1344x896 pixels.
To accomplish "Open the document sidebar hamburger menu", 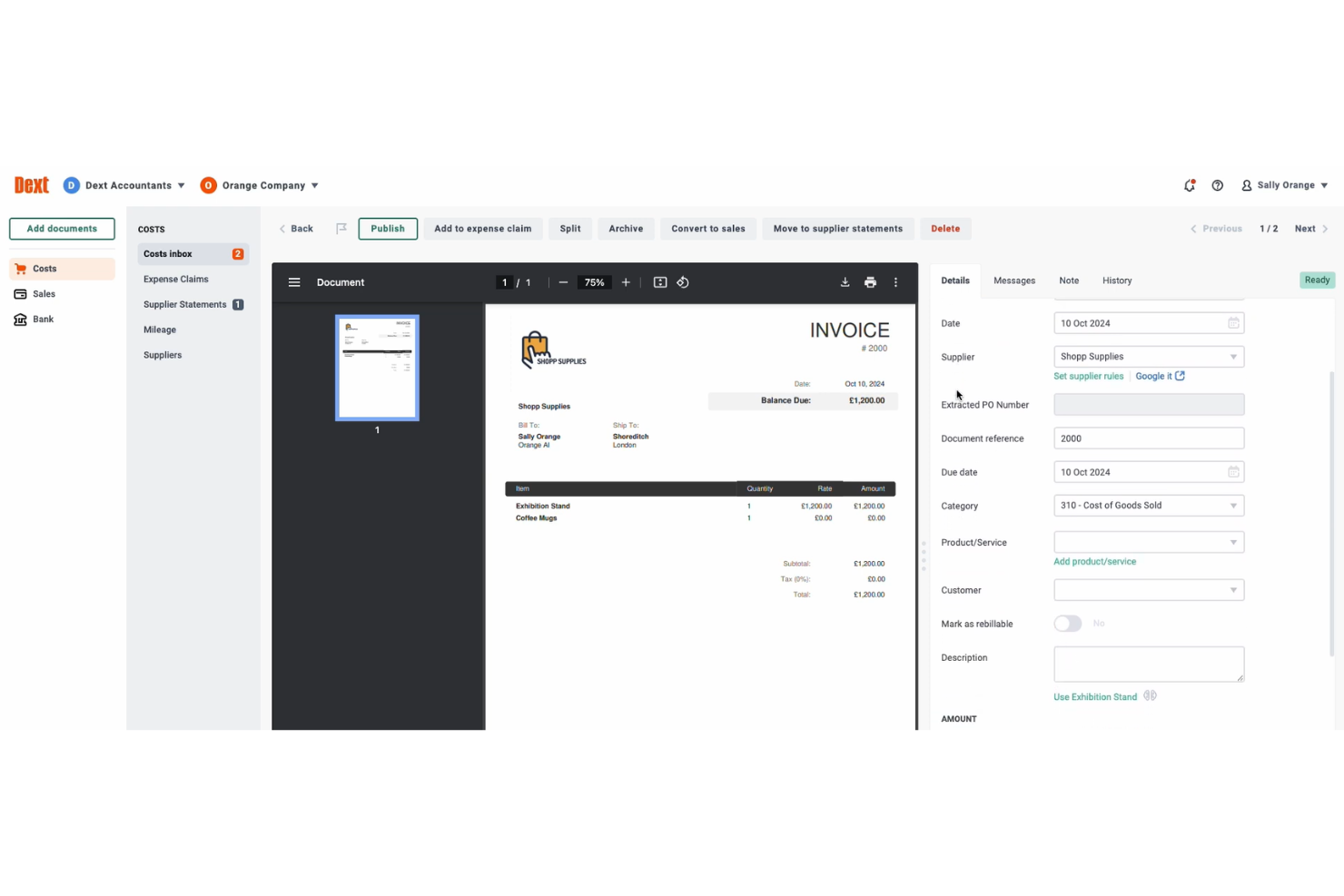I will (x=294, y=281).
